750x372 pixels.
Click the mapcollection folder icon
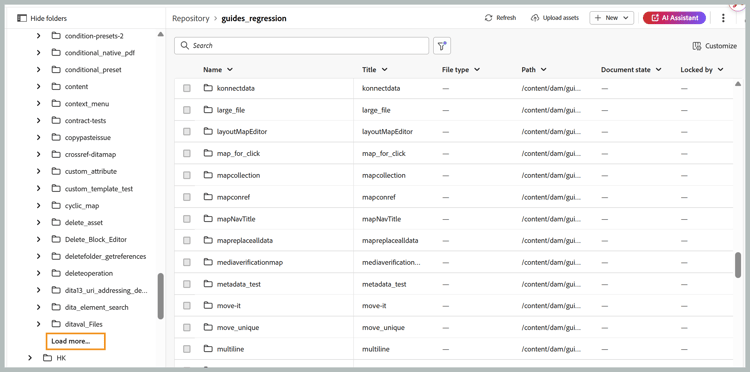click(x=208, y=175)
